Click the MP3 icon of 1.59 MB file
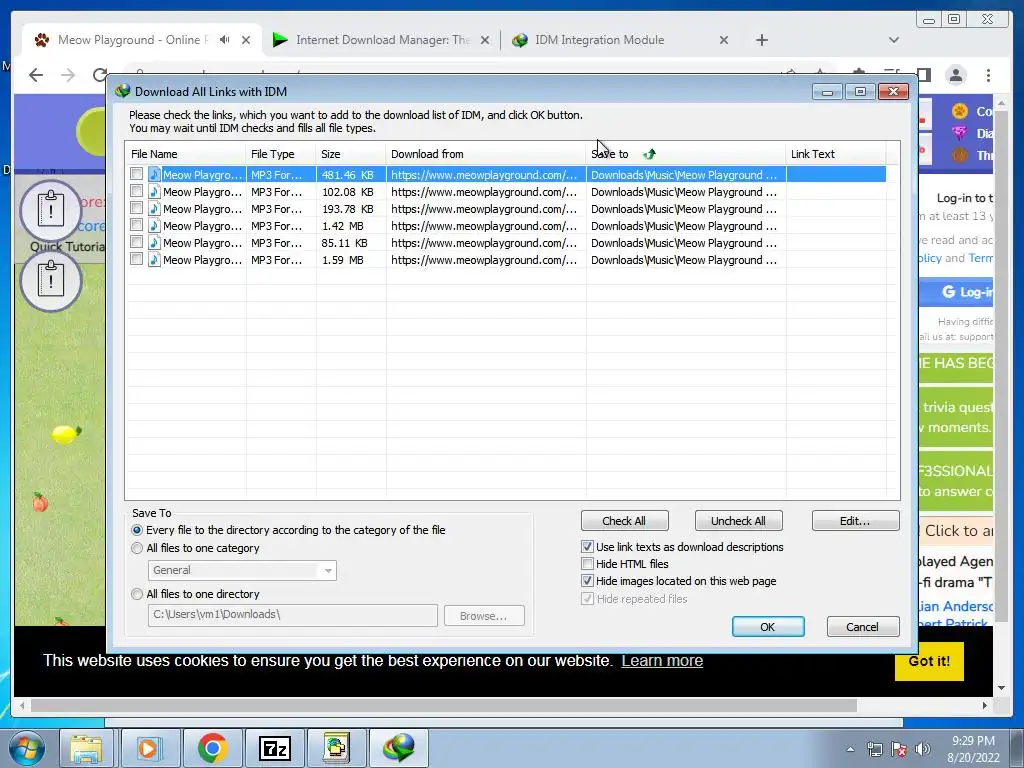 pos(154,259)
